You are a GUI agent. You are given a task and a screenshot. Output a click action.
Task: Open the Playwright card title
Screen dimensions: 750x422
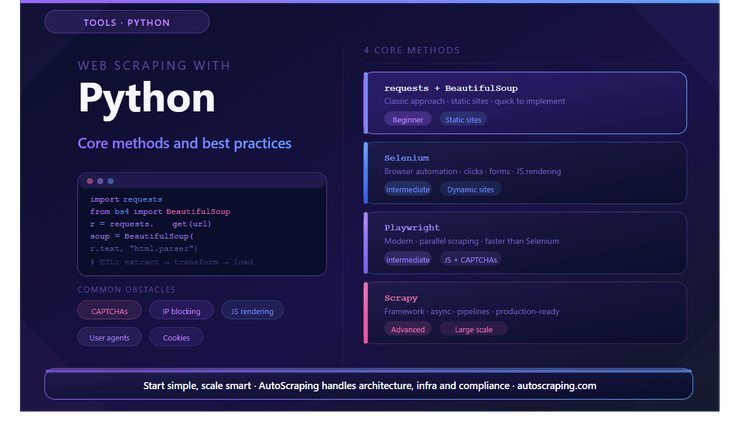point(412,228)
